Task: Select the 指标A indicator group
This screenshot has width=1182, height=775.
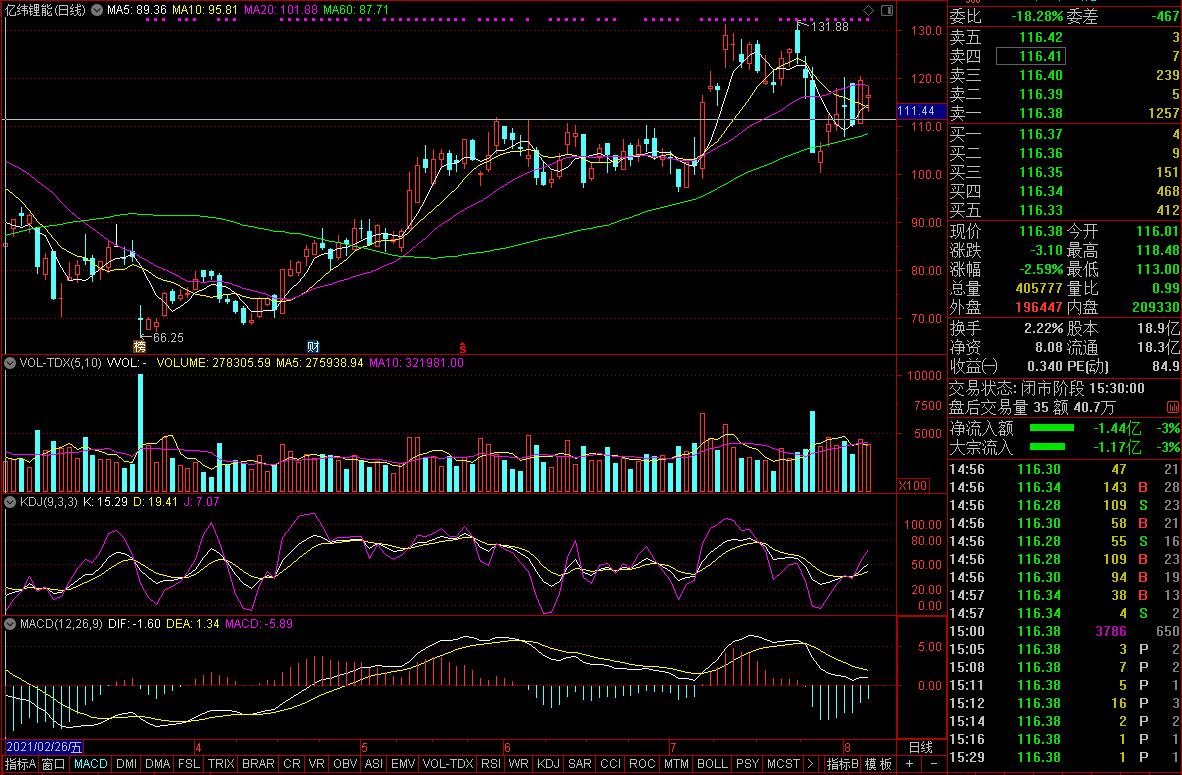Action: [x=19, y=764]
